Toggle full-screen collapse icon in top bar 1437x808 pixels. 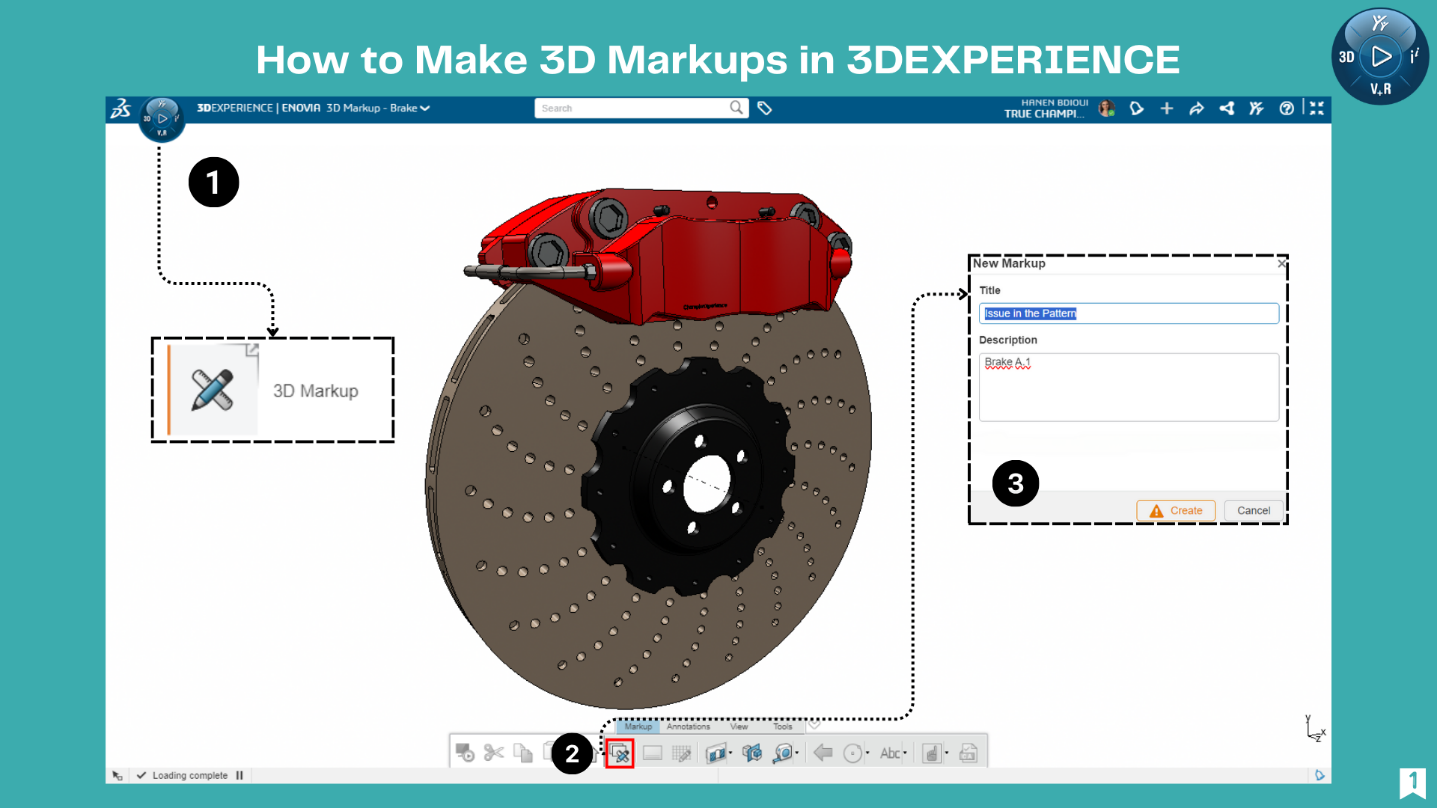click(x=1317, y=108)
